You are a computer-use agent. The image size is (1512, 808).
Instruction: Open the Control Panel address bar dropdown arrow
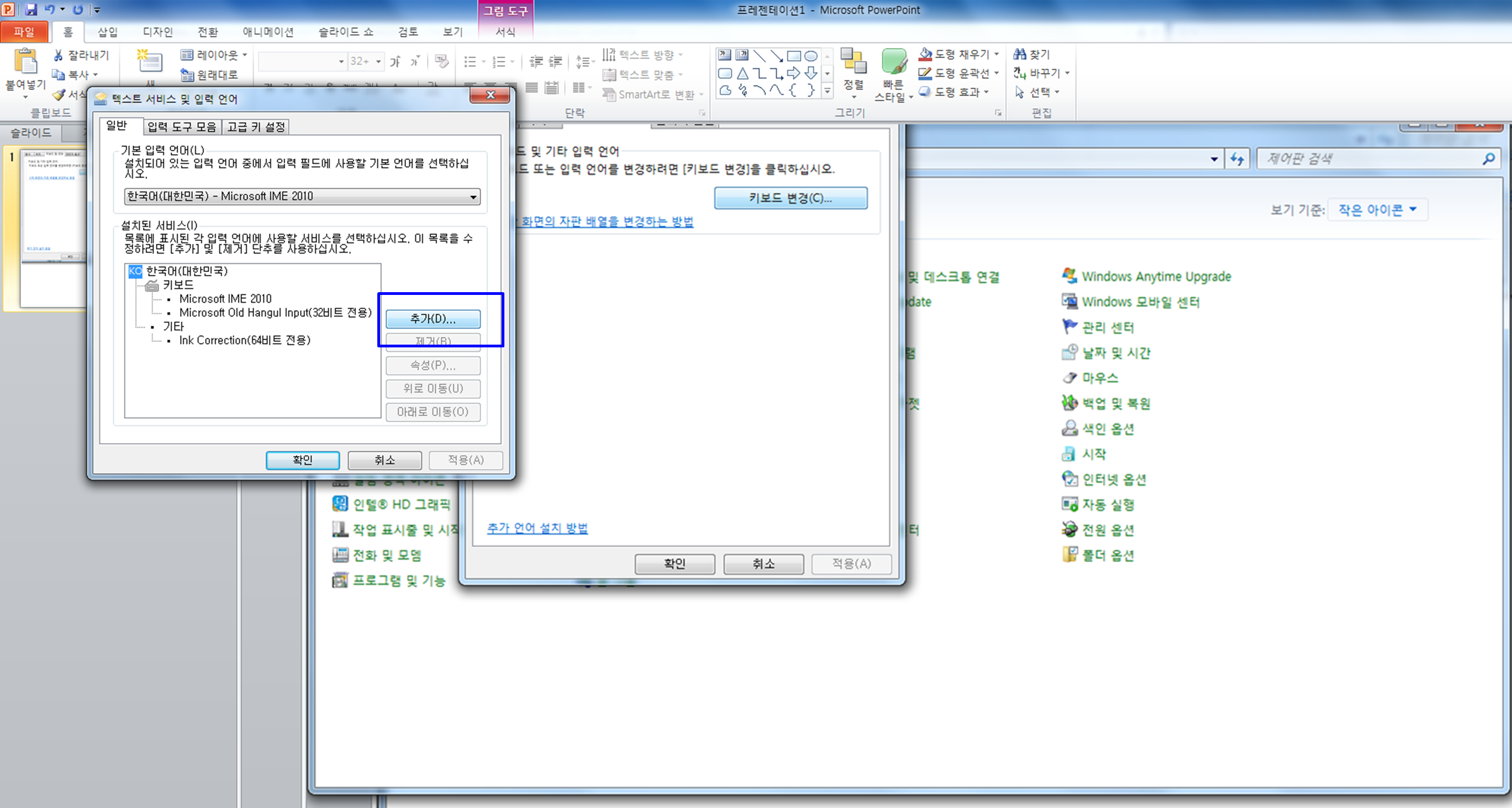pos(1214,159)
